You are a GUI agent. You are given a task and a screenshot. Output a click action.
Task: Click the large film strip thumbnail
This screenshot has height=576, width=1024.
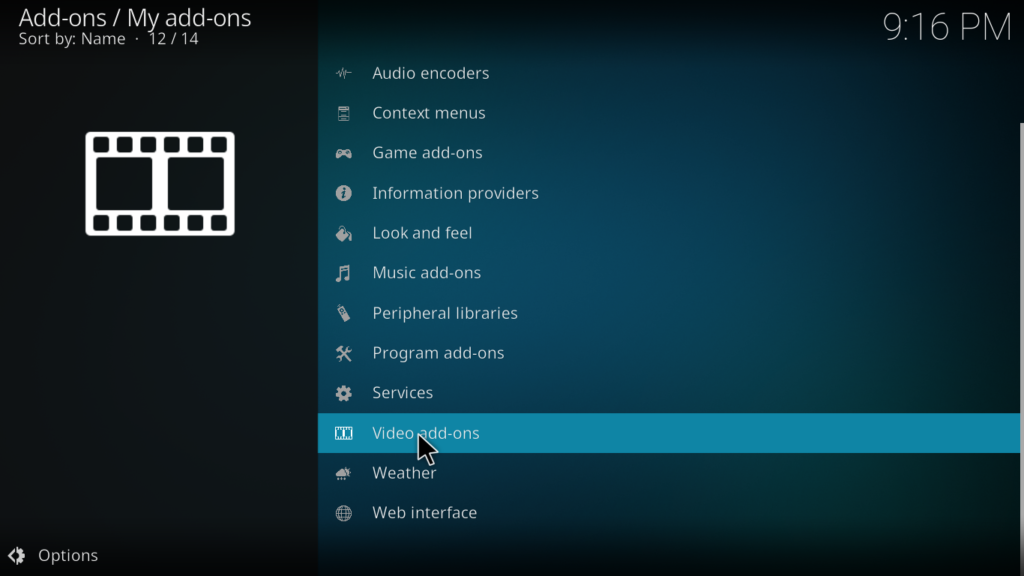160,183
